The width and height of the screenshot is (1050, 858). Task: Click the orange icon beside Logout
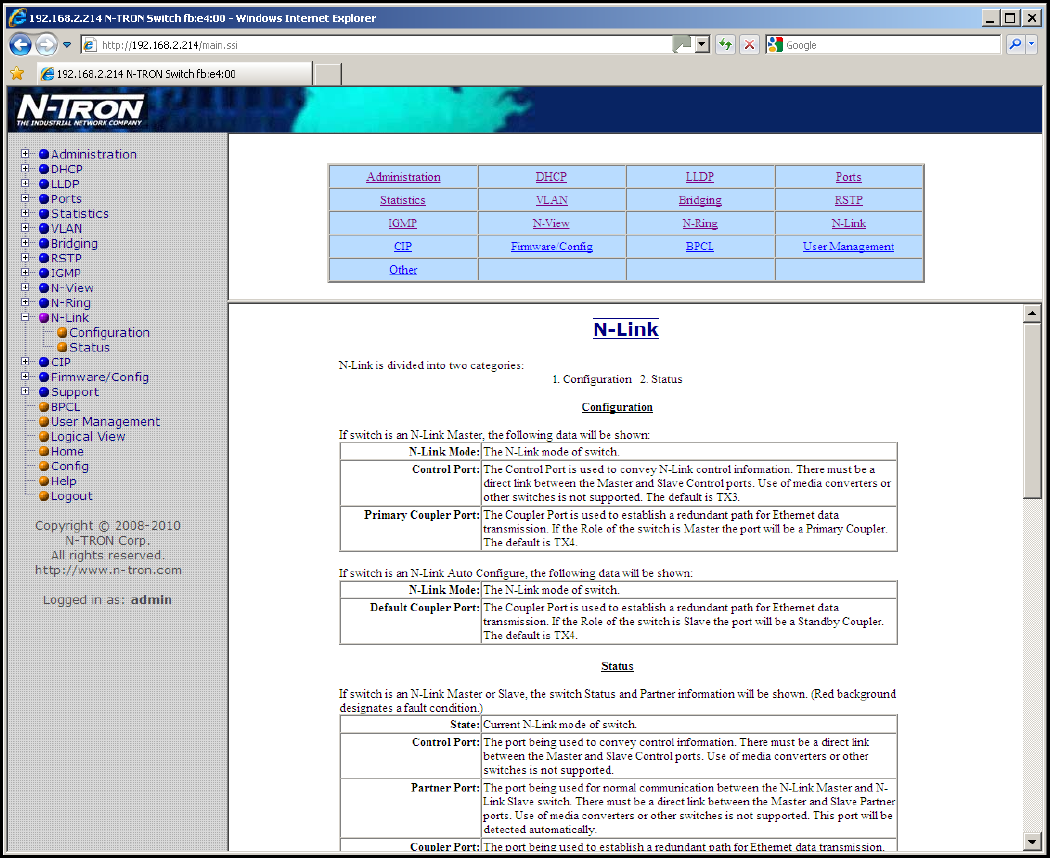click(x=44, y=496)
